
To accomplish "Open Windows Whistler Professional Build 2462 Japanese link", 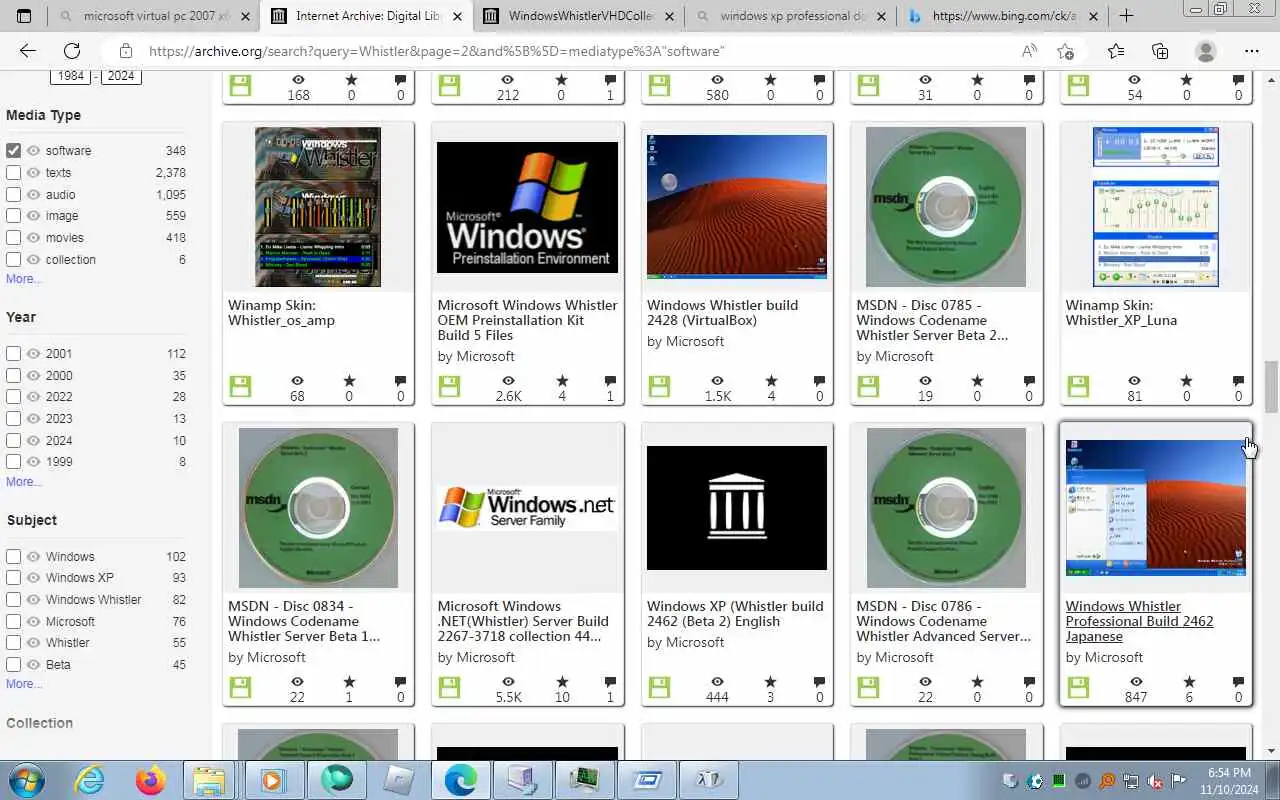I will [1139, 621].
